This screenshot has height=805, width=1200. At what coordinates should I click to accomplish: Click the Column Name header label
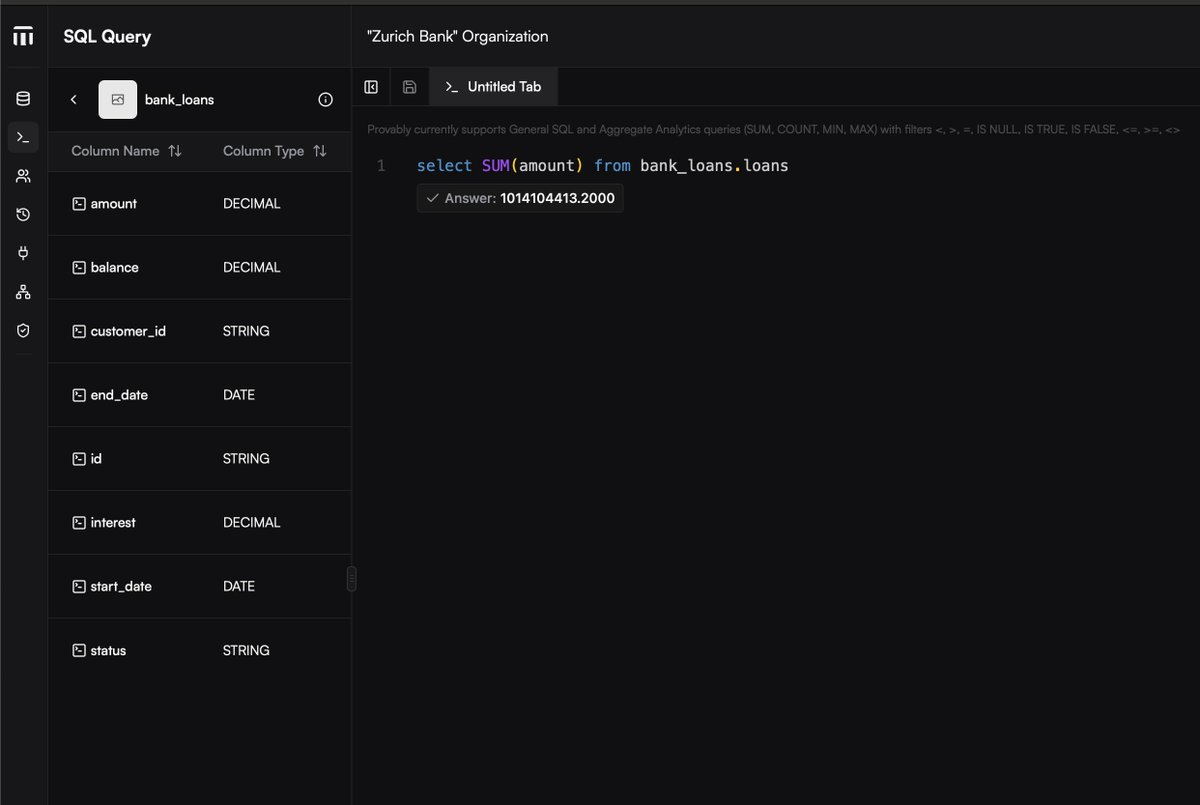[115, 151]
